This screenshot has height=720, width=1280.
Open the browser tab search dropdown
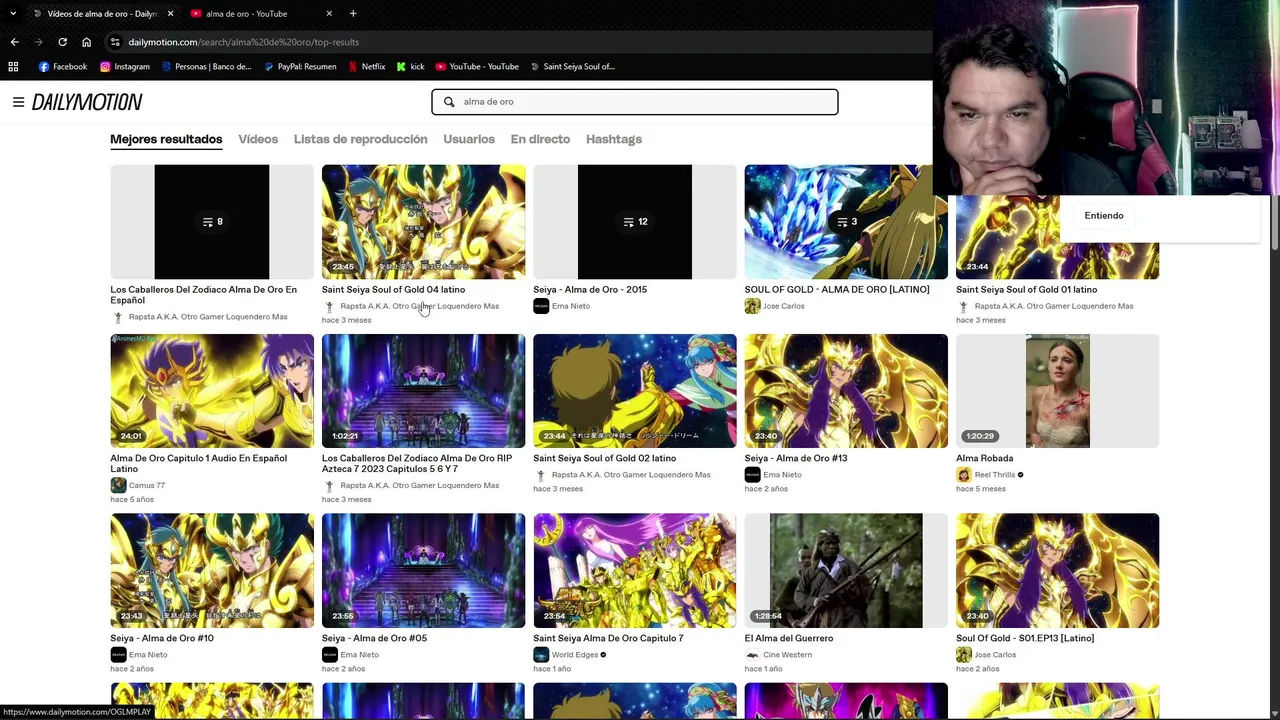click(x=13, y=13)
